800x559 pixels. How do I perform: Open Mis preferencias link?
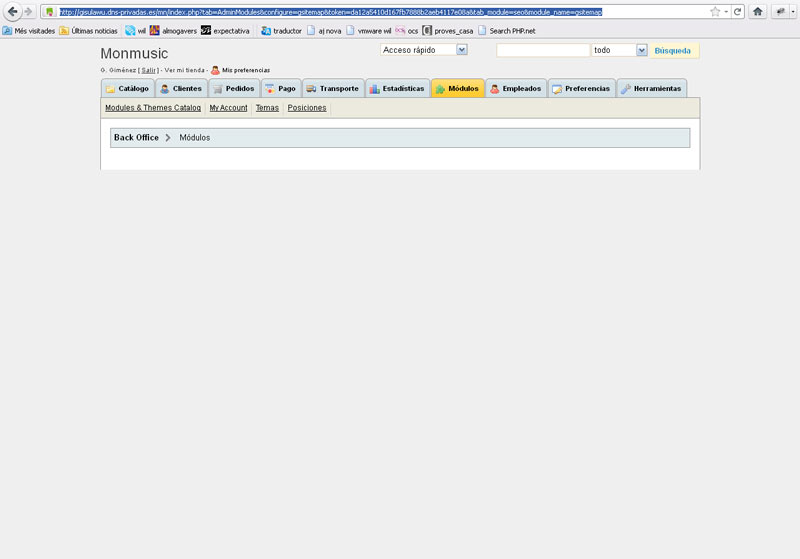pos(246,70)
